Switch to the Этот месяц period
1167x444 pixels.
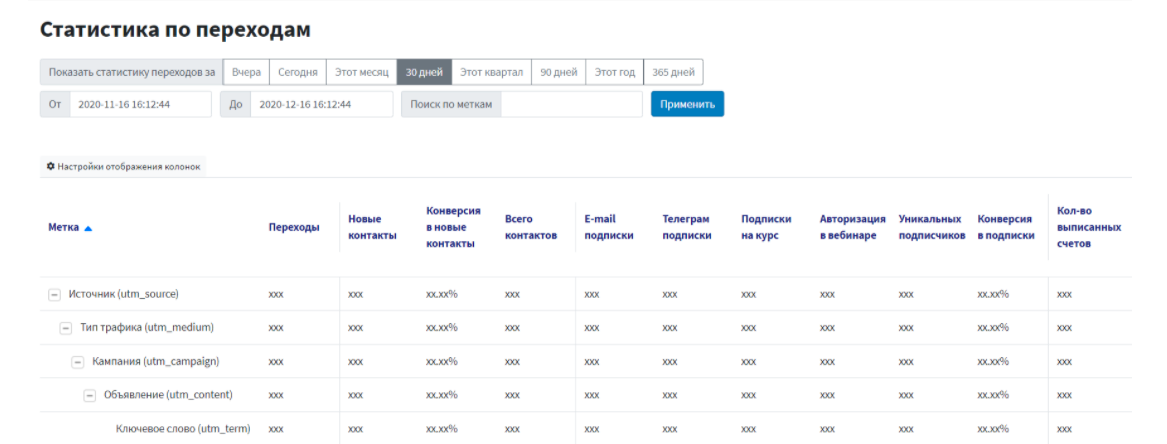coord(361,72)
